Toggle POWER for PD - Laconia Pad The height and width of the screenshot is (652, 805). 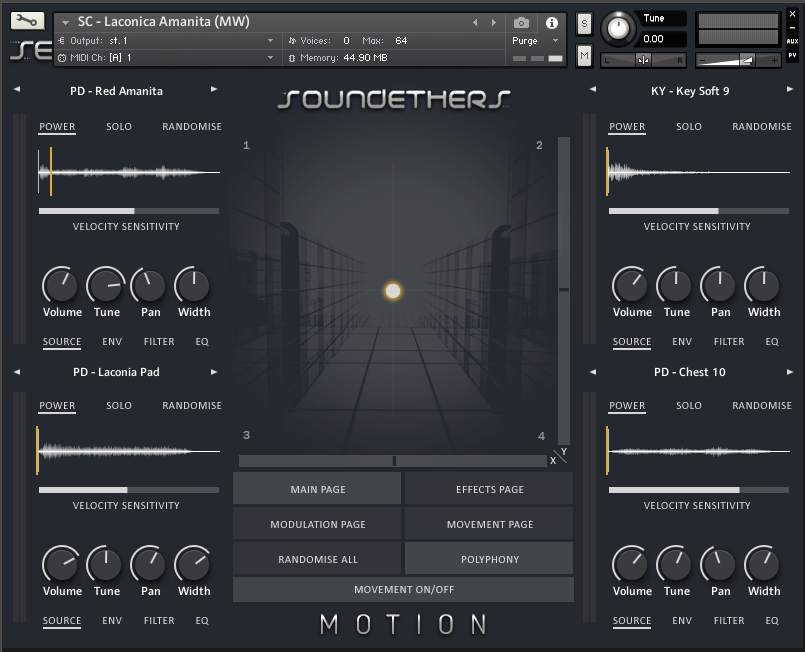tap(57, 406)
